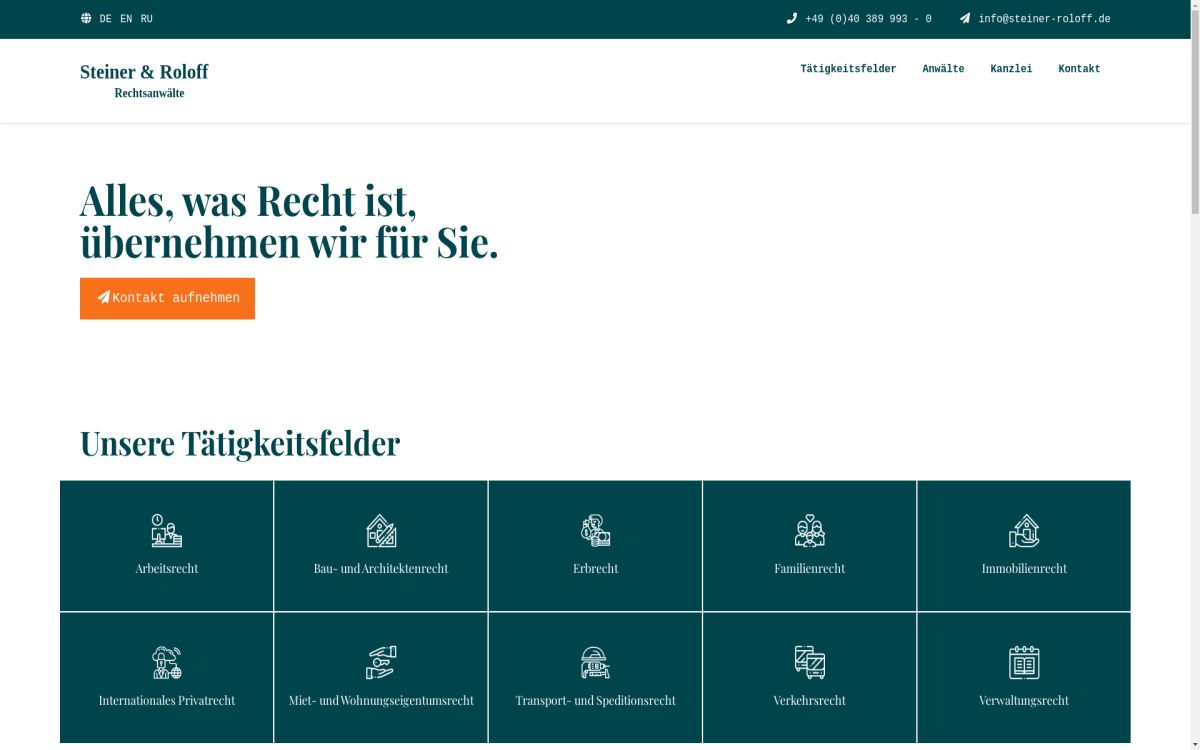Select the Immobilienrecht house-in-hand icon
Screen dimensions: 1200x750
[1024, 531]
